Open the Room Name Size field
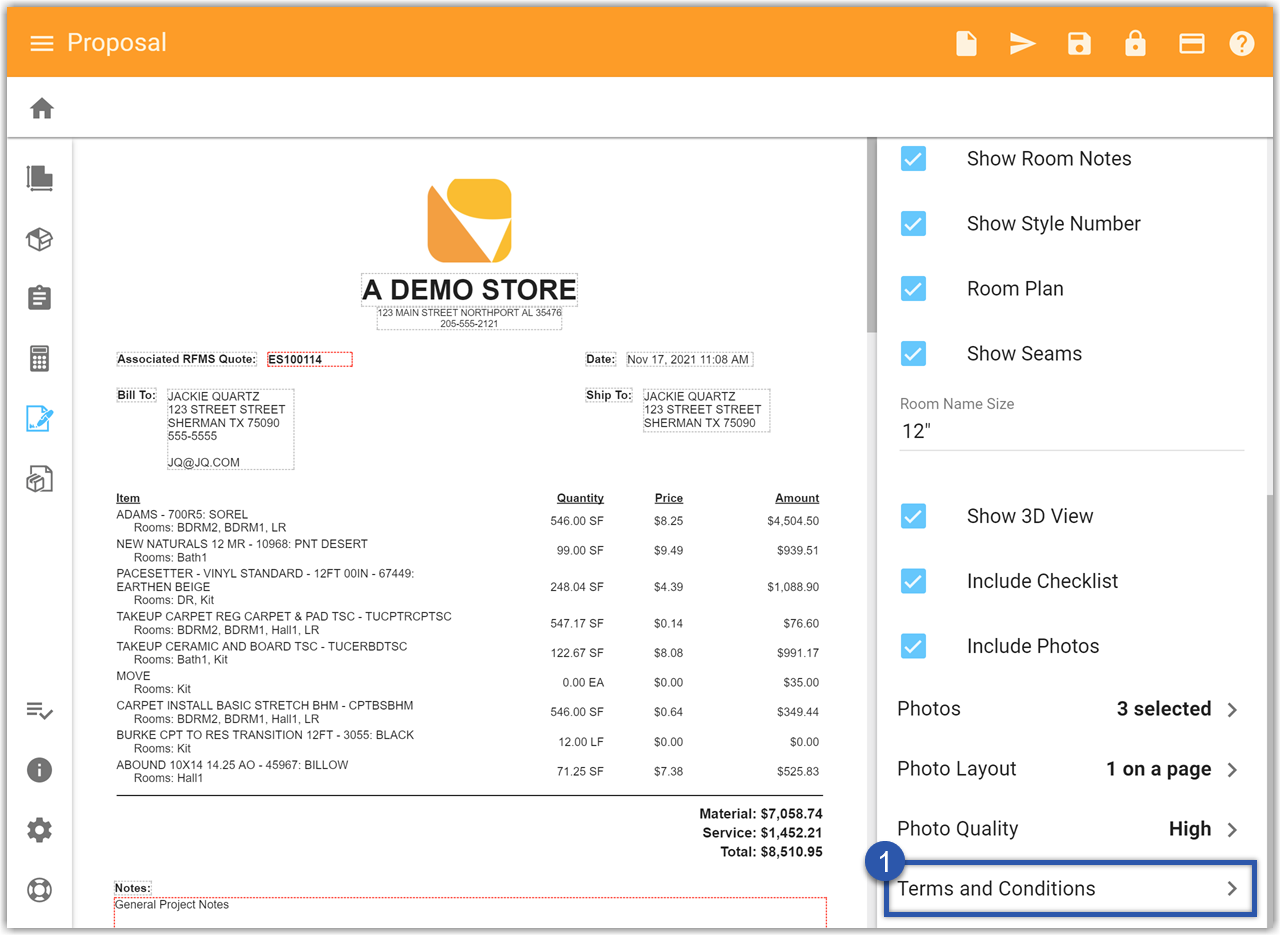This screenshot has height=936, width=1281. [1072, 432]
